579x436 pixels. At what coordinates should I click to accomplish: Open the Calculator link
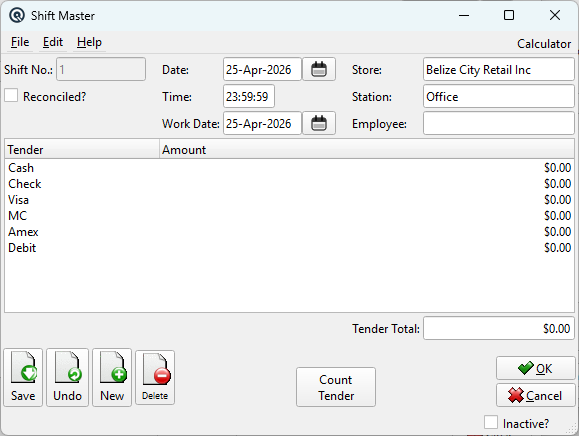click(544, 44)
